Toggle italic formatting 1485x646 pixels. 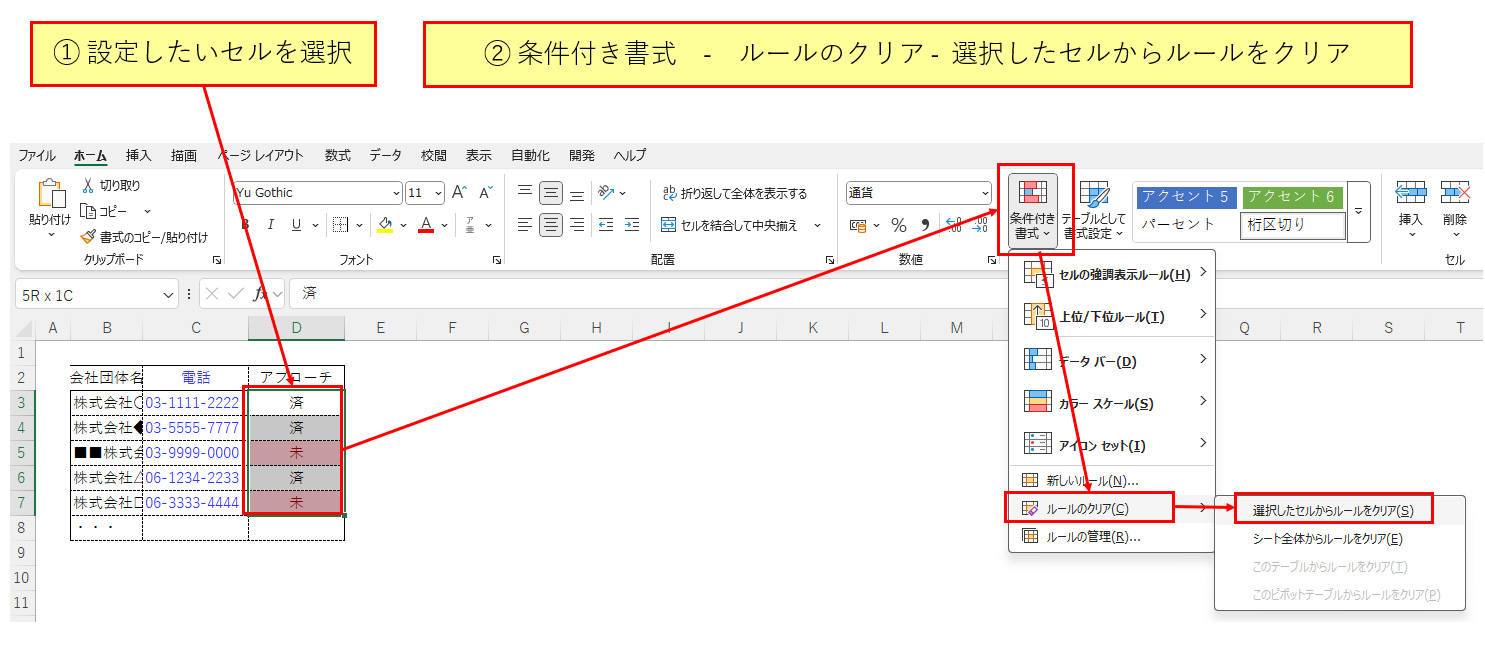coord(270,225)
